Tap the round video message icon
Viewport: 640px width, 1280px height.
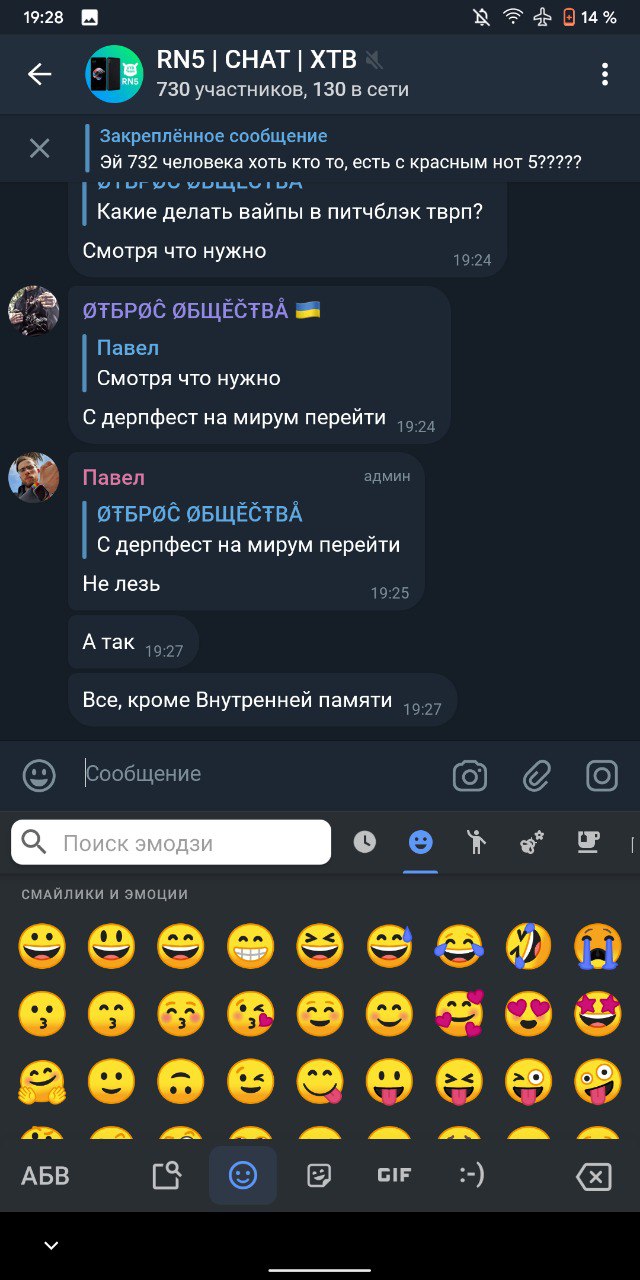pyautogui.click(x=601, y=776)
